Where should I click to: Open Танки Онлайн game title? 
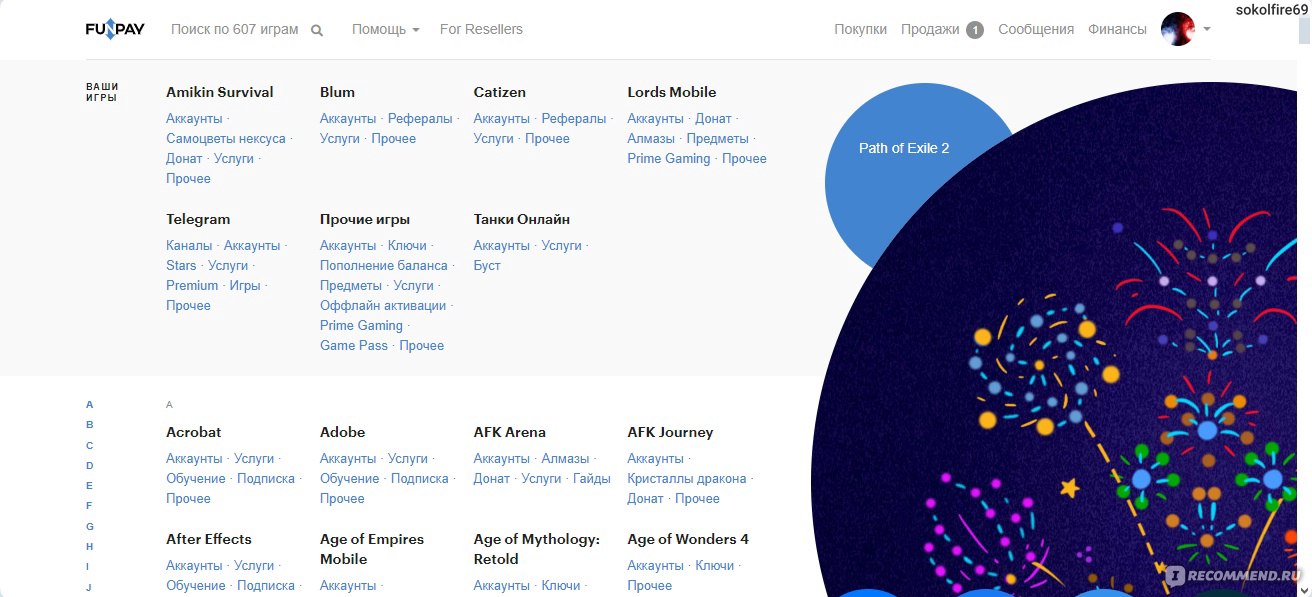coord(522,219)
